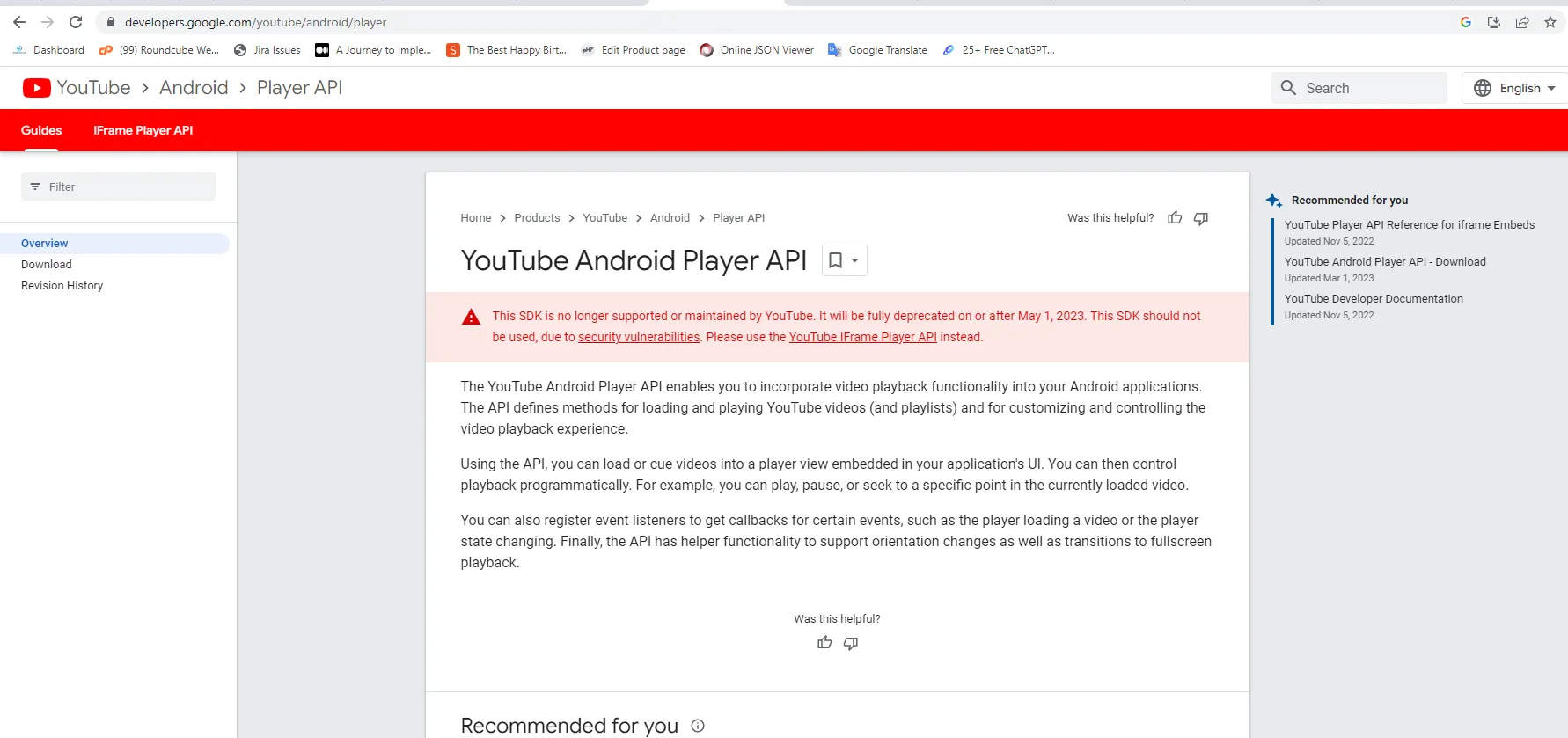The image size is (1568, 738).
Task: Click the thumbs up beside the top breadcrumb
Action: click(1175, 218)
